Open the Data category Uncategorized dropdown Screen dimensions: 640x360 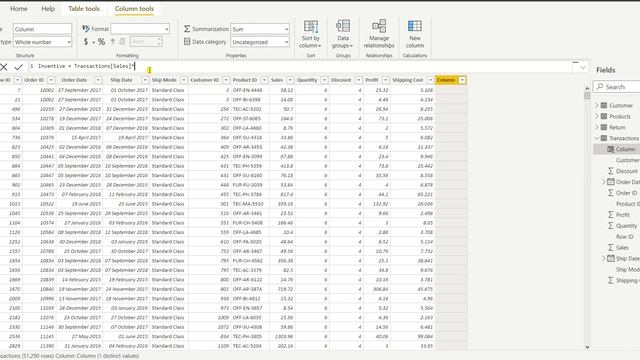[260, 42]
